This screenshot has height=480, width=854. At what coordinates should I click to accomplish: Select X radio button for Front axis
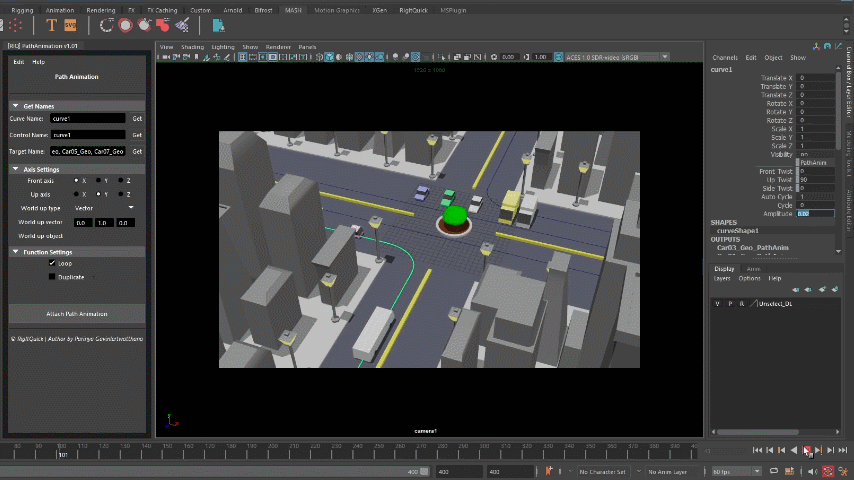click(76, 180)
